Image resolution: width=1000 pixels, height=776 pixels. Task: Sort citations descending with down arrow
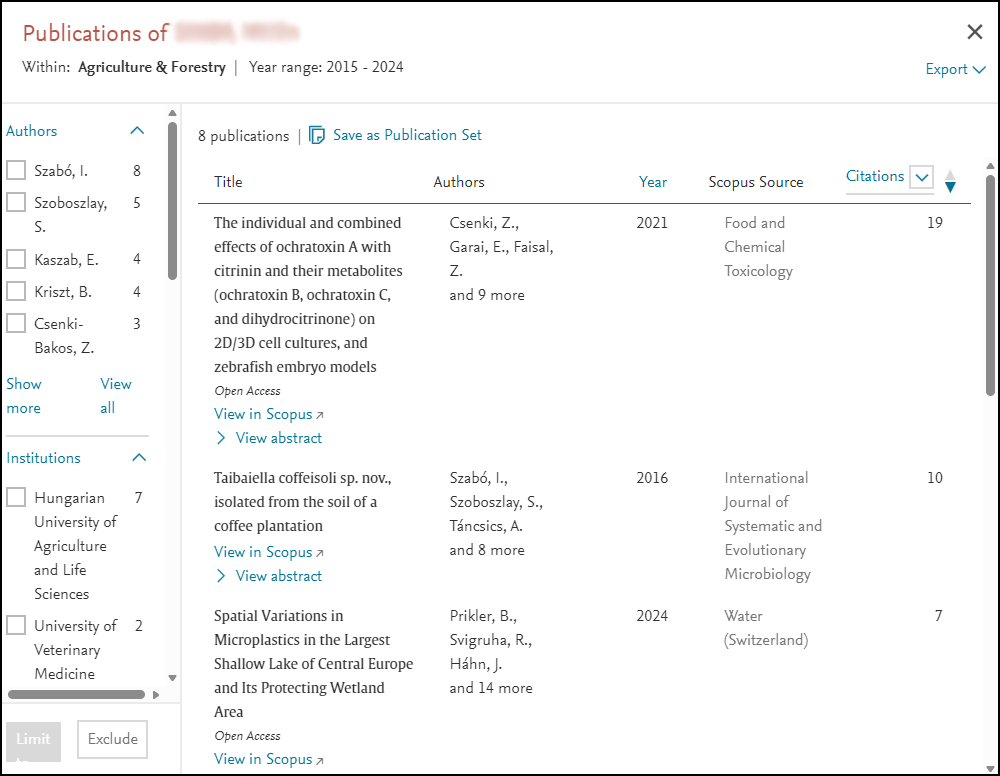click(x=950, y=187)
